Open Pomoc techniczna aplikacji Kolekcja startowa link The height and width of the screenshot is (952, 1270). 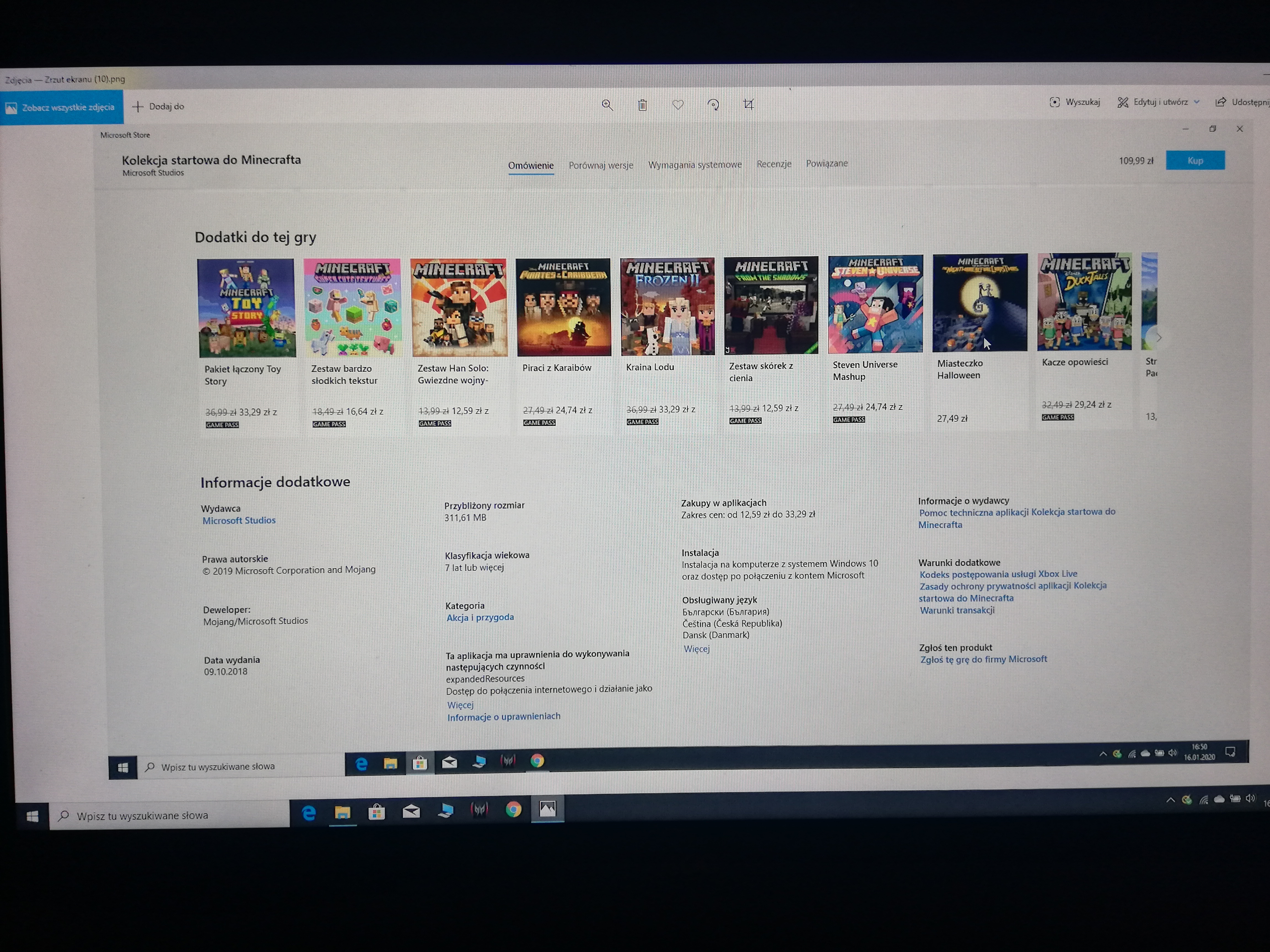pos(1016,518)
